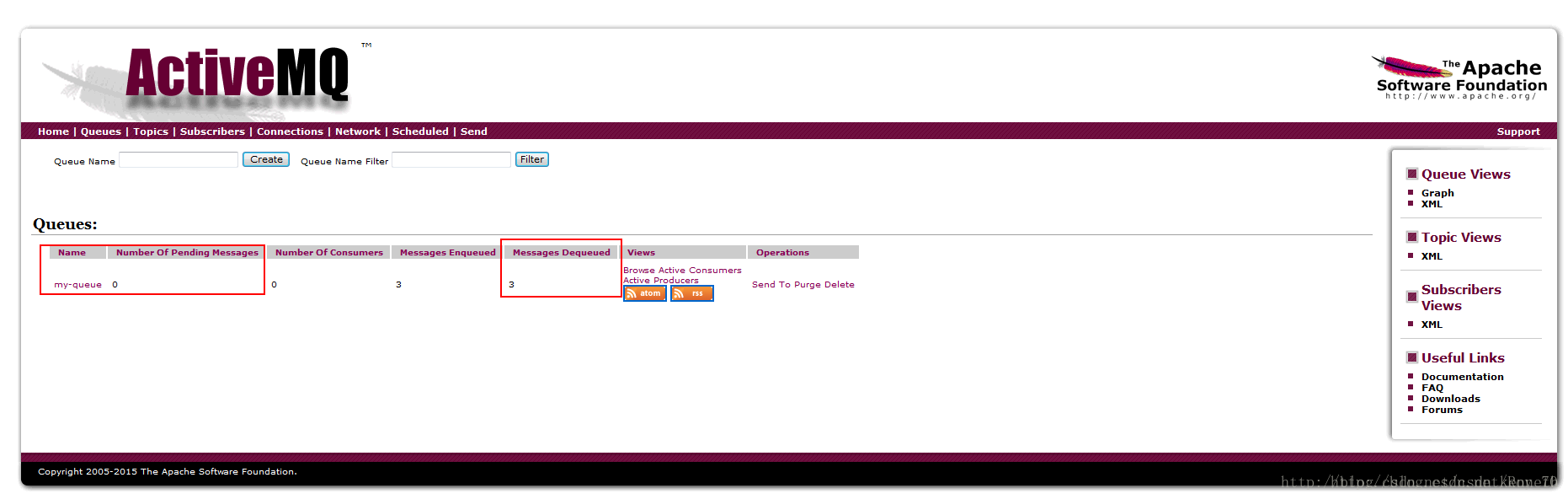Viewport: 1568px width, 499px height.
Task: Sort by Messages Dequeued column header
Action: tap(562, 253)
